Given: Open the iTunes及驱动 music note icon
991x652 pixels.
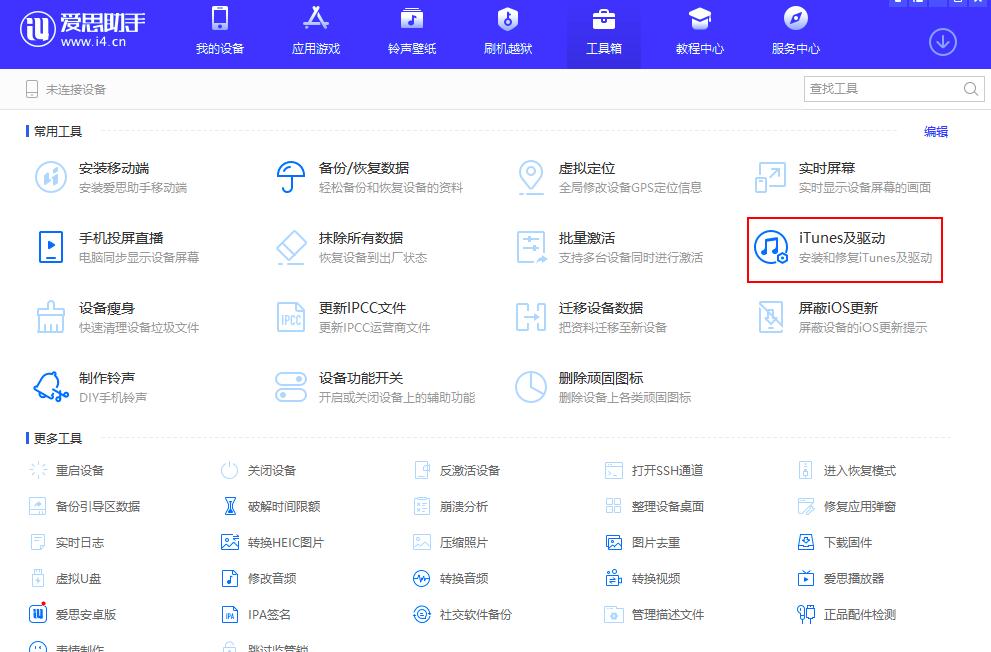Looking at the screenshot, I should pyautogui.click(x=771, y=248).
